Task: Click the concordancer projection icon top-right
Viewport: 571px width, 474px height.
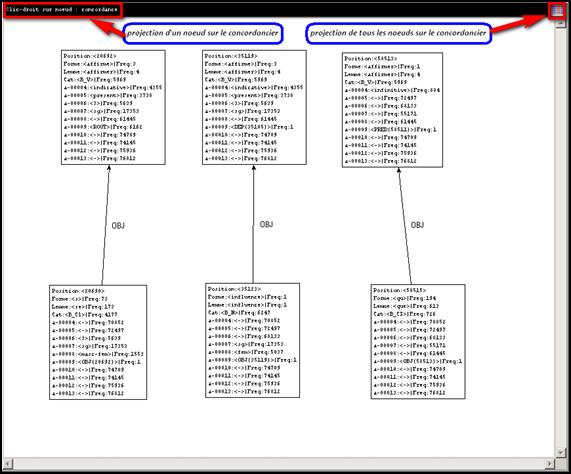Action: (557, 11)
